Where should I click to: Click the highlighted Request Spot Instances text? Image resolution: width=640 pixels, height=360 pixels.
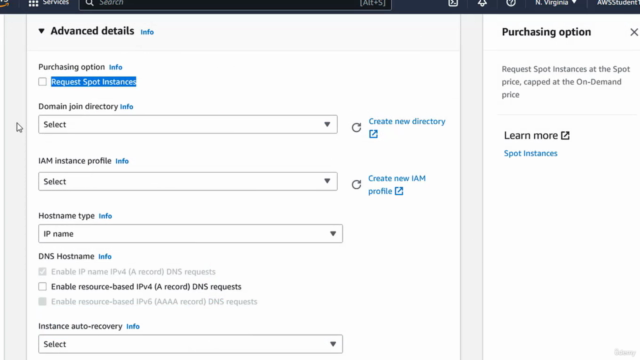pyautogui.click(x=93, y=82)
